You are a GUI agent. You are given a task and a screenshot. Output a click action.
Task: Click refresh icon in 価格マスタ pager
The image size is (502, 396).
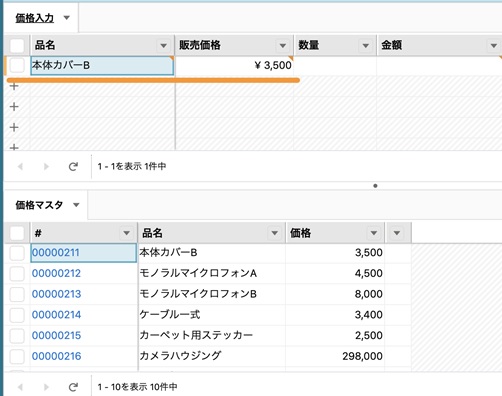click(x=73, y=387)
